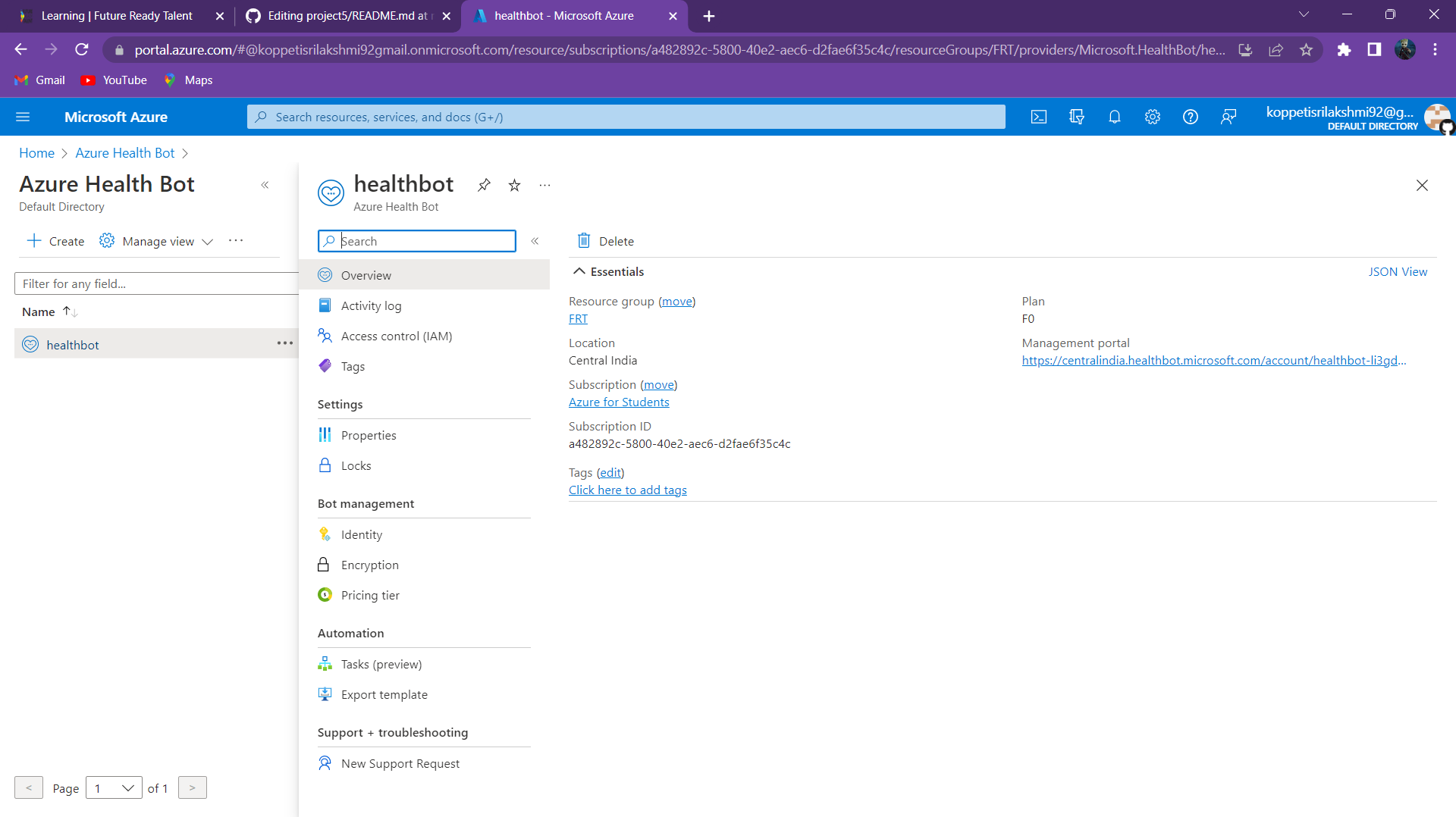Open the page number selector dropdown
This screenshot has width=1456, height=817.
(114, 787)
